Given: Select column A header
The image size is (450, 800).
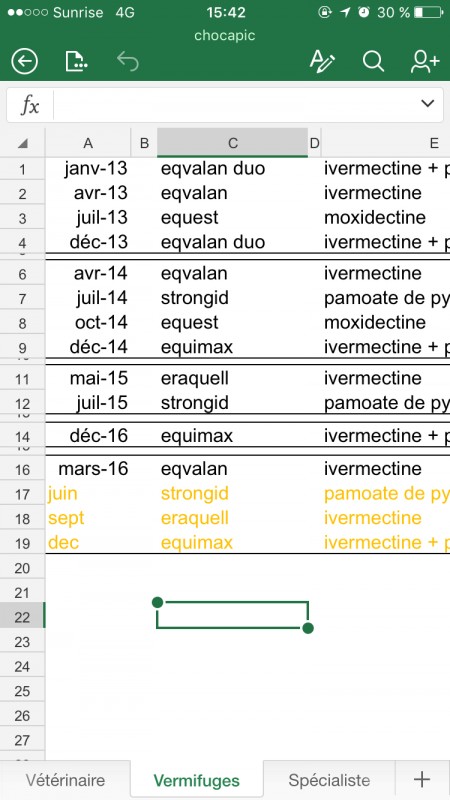Looking at the screenshot, I should pos(88,143).
